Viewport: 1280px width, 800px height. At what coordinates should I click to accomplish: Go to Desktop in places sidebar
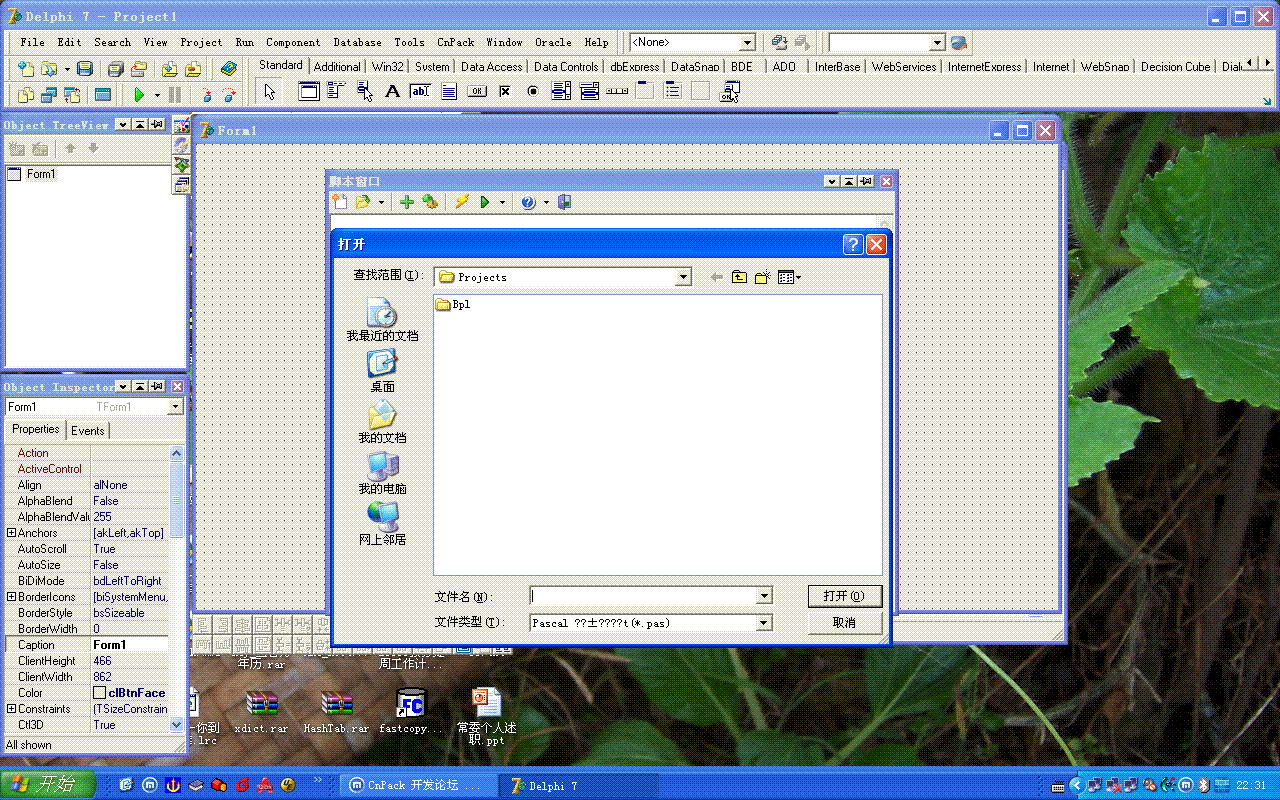[x=382, y=371]
